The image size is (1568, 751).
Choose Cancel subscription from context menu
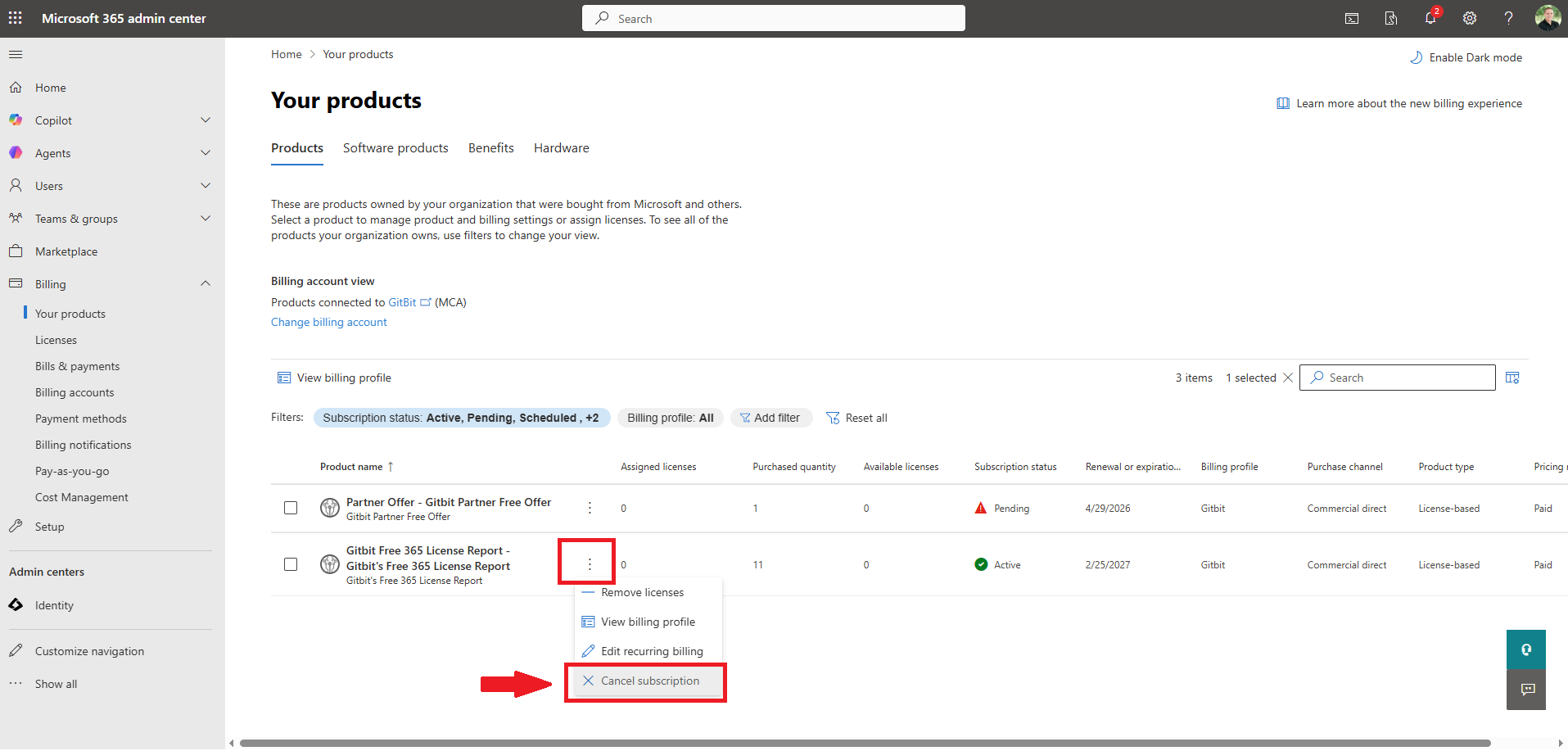pyautogui.click(x=649, y=681)
